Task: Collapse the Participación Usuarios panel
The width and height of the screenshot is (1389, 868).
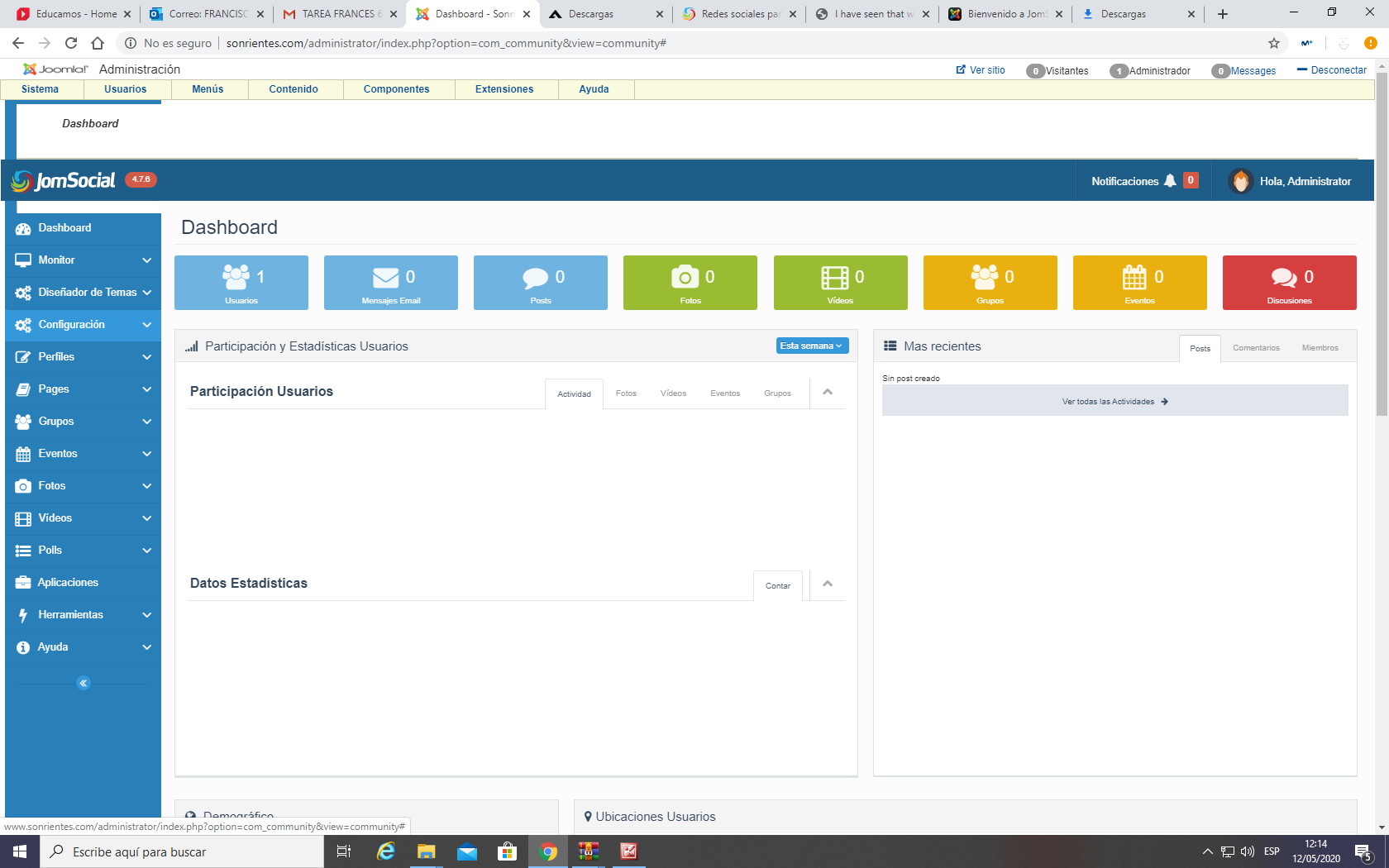Action: coord(828,392)
